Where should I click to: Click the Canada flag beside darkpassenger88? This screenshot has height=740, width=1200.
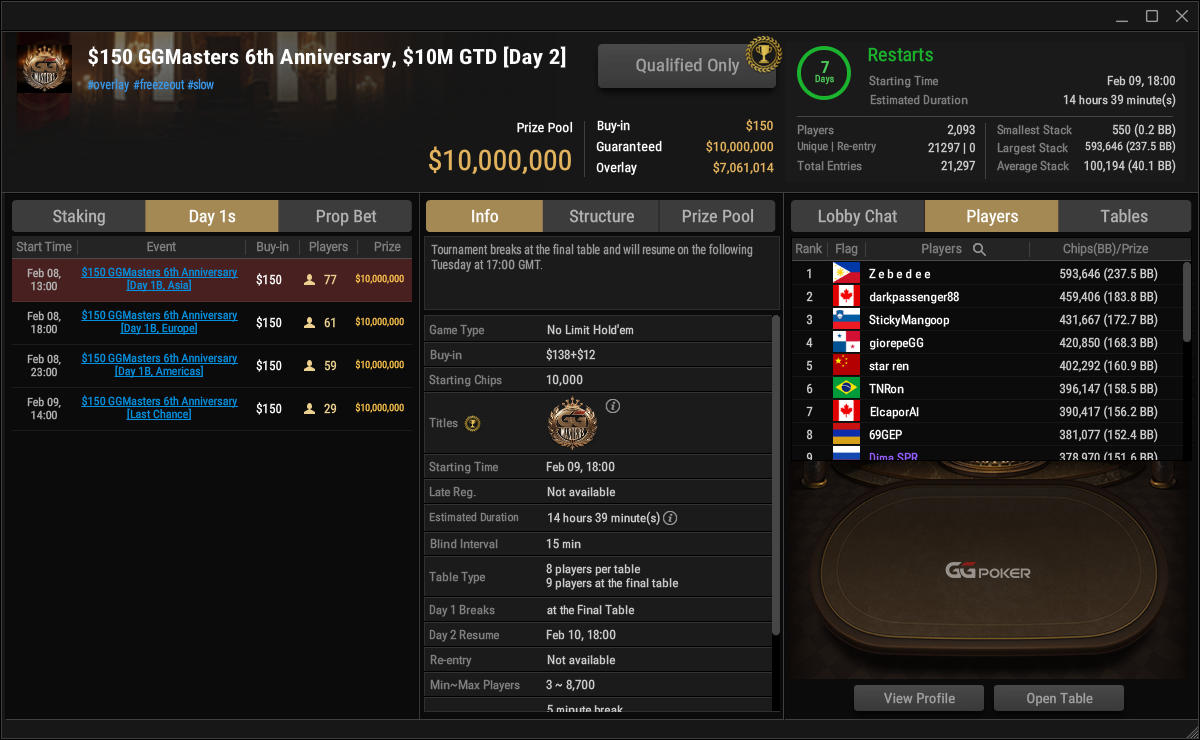click(846, 297)
